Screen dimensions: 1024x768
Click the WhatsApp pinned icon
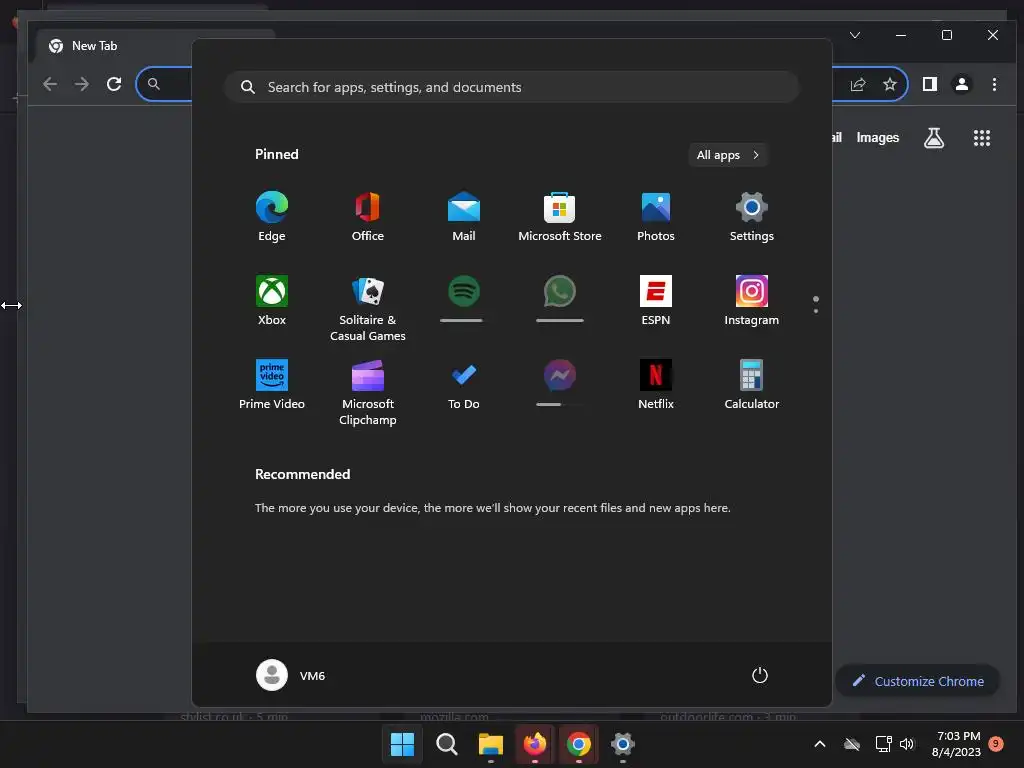point(560,291)
